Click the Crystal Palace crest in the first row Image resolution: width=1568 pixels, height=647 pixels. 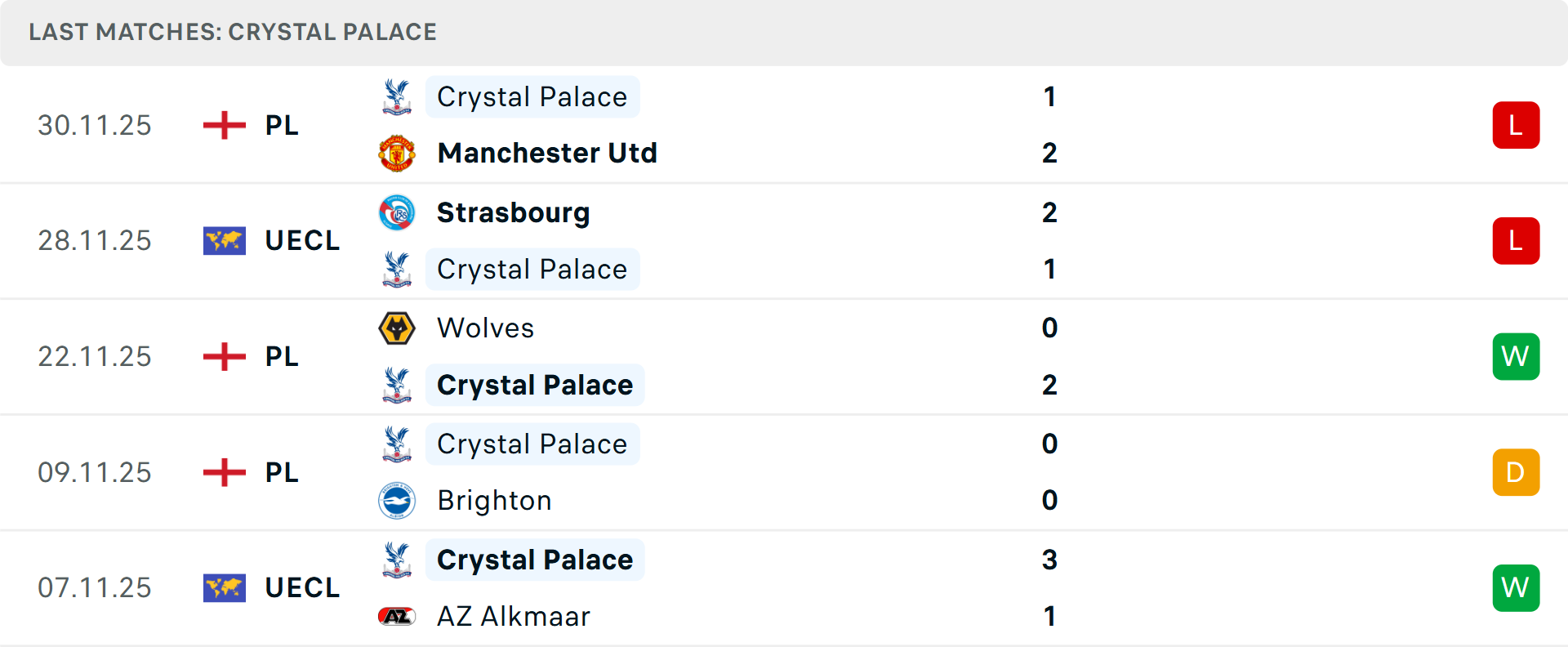[x=397, y=96]
